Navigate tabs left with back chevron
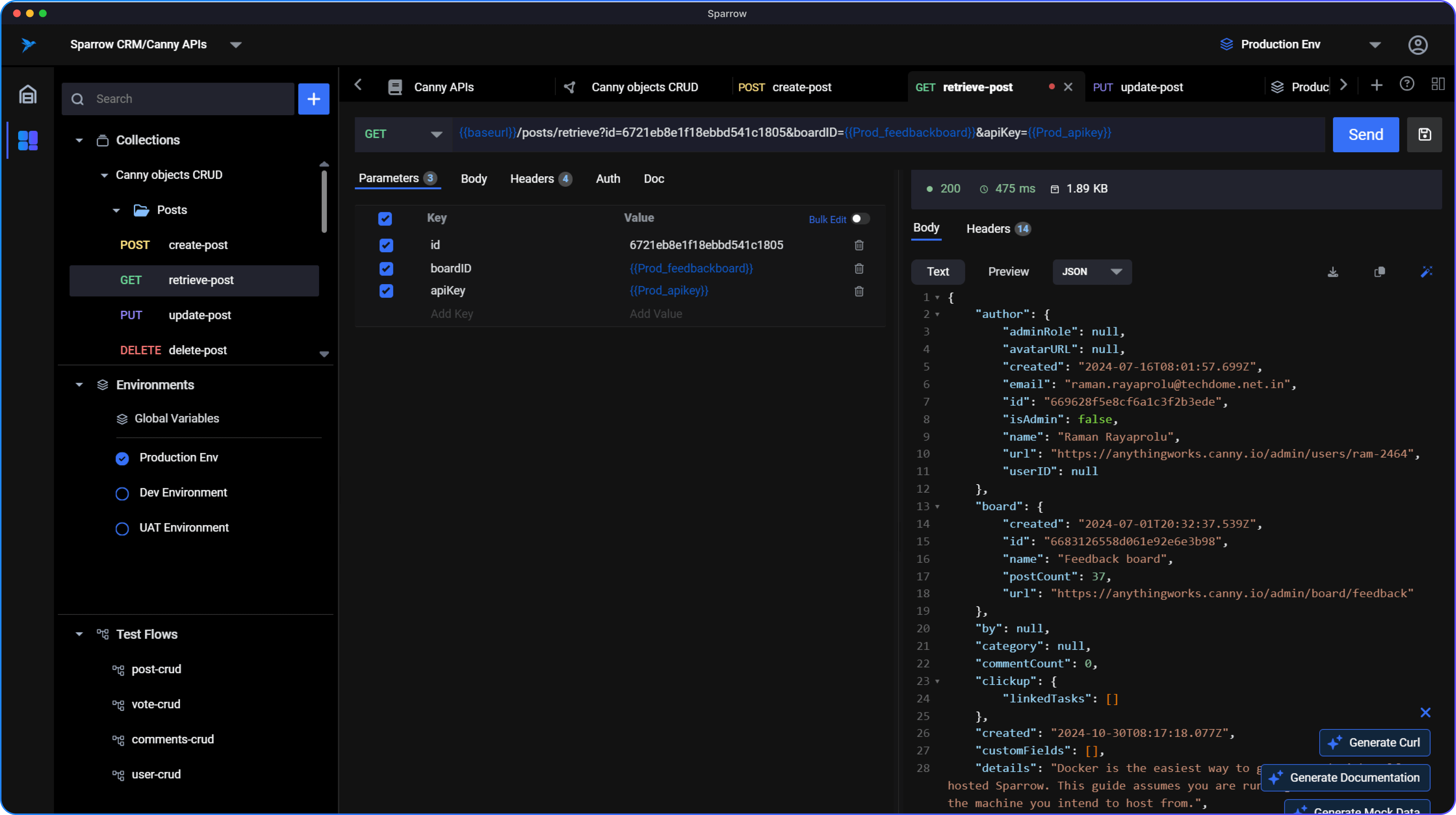This screenshot has height=815, width=1456. tap(358, 85)
